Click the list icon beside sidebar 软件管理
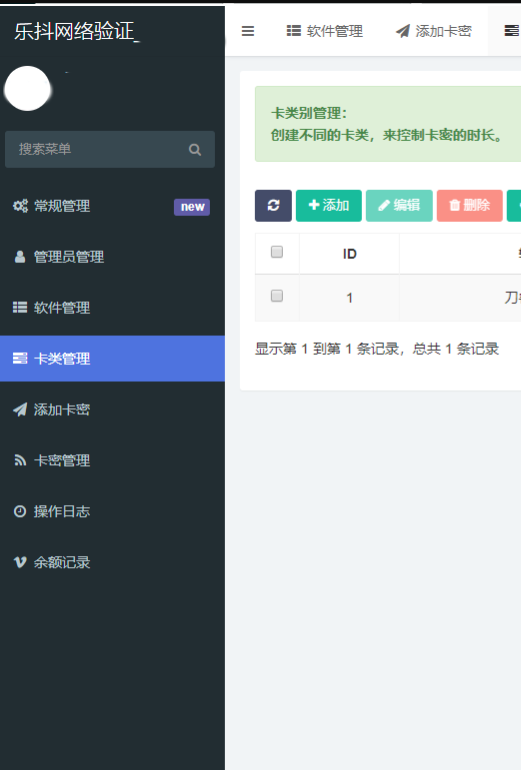 tap(20, 307)
